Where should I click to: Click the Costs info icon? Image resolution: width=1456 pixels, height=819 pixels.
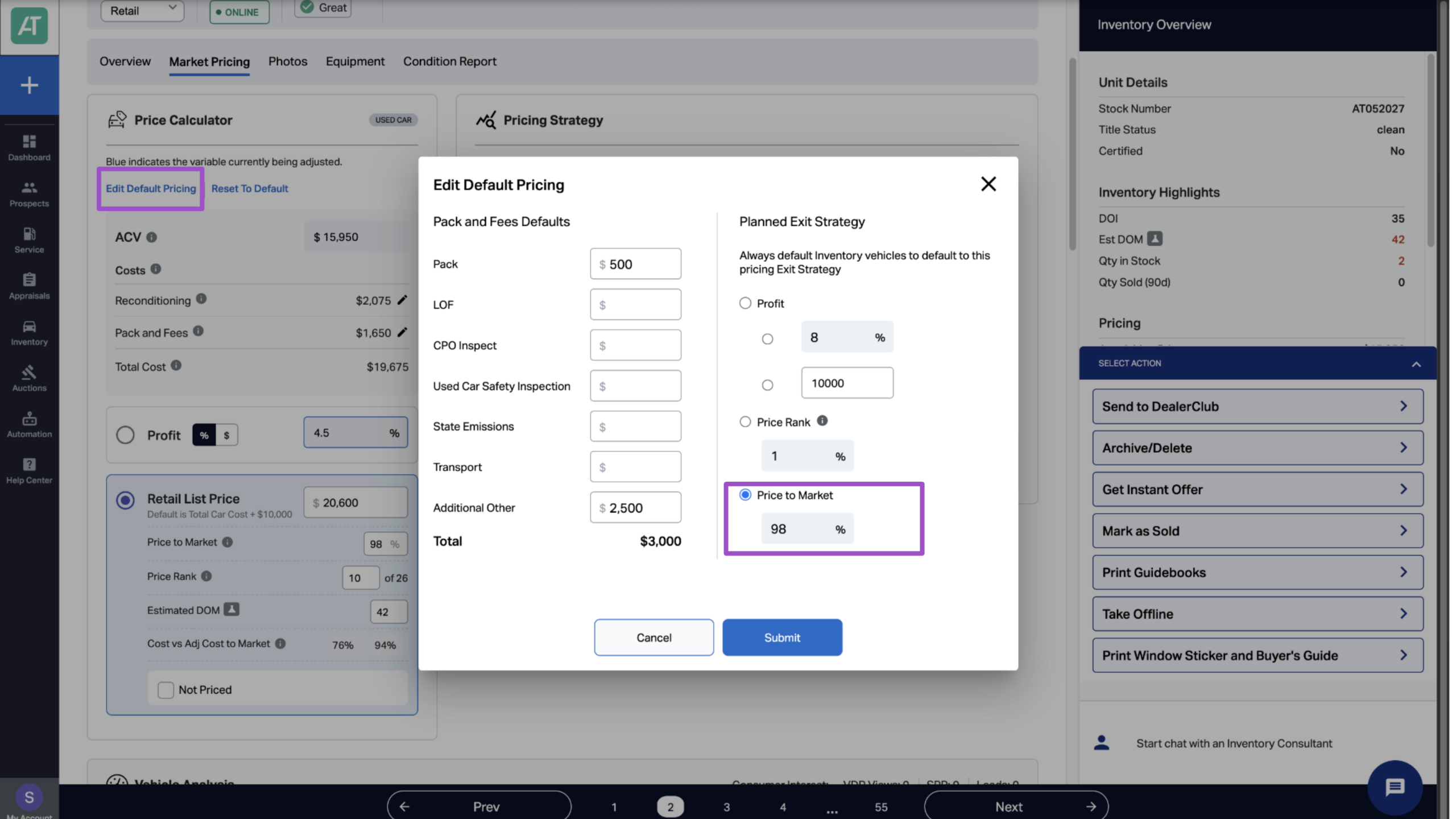pyautogui.click(x=156, y=268)
